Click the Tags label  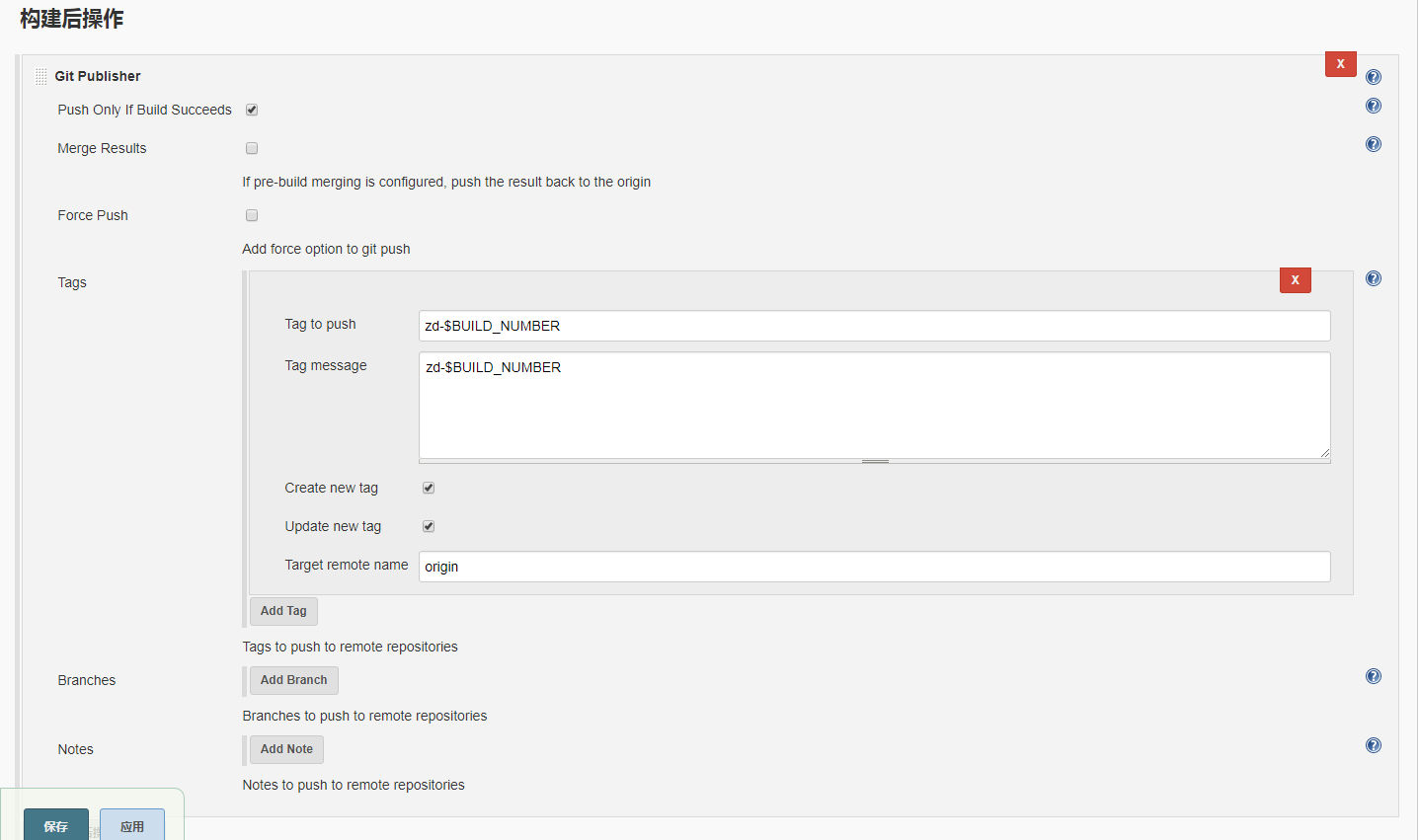pos(72,282)
